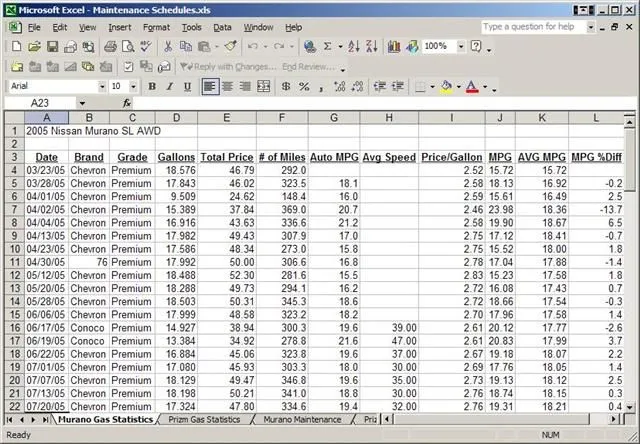The width and height of the screenshot is (640, 444).
Task: Select column D header
Action: [x=176, y=118]
